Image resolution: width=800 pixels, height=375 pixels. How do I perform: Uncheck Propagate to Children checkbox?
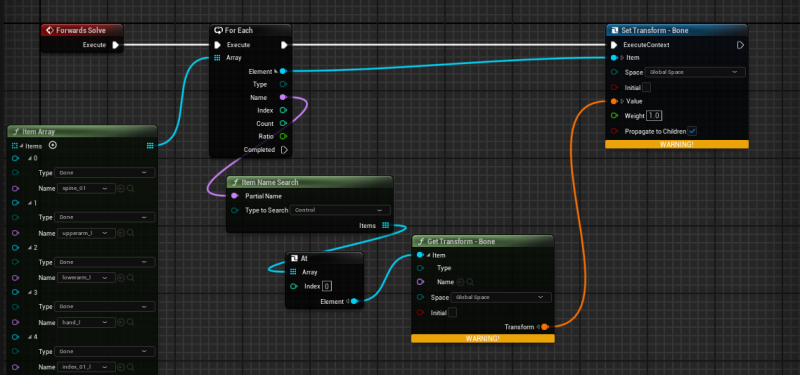click(x=692, y=131)
